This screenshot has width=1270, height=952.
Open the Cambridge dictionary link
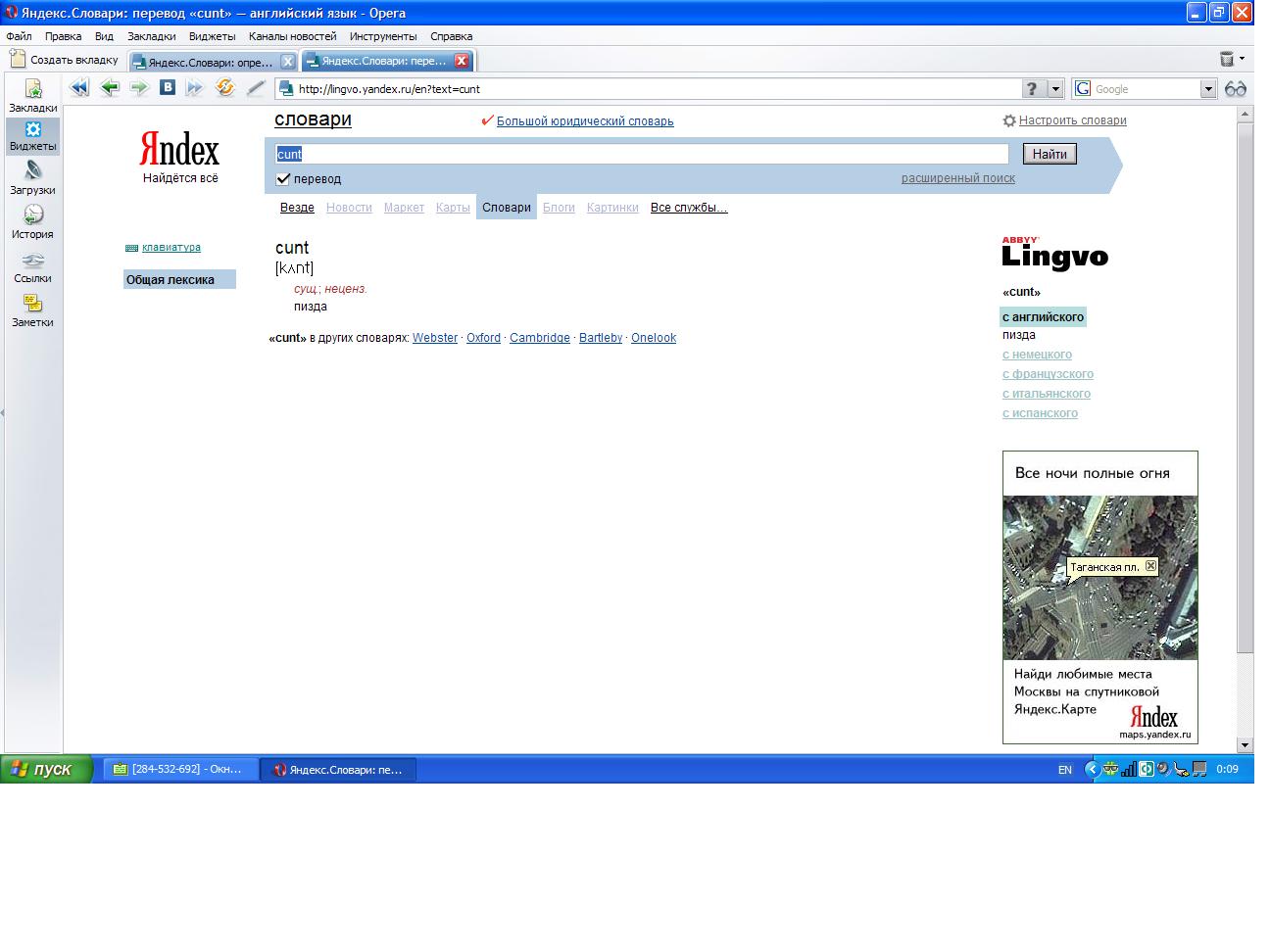[540, 338]
